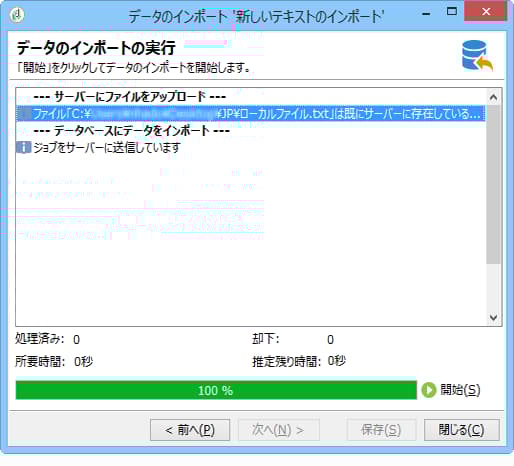Click the green 100 % progress bar
The width and height of the screenshot is (514, 466).
click(216, 390)
